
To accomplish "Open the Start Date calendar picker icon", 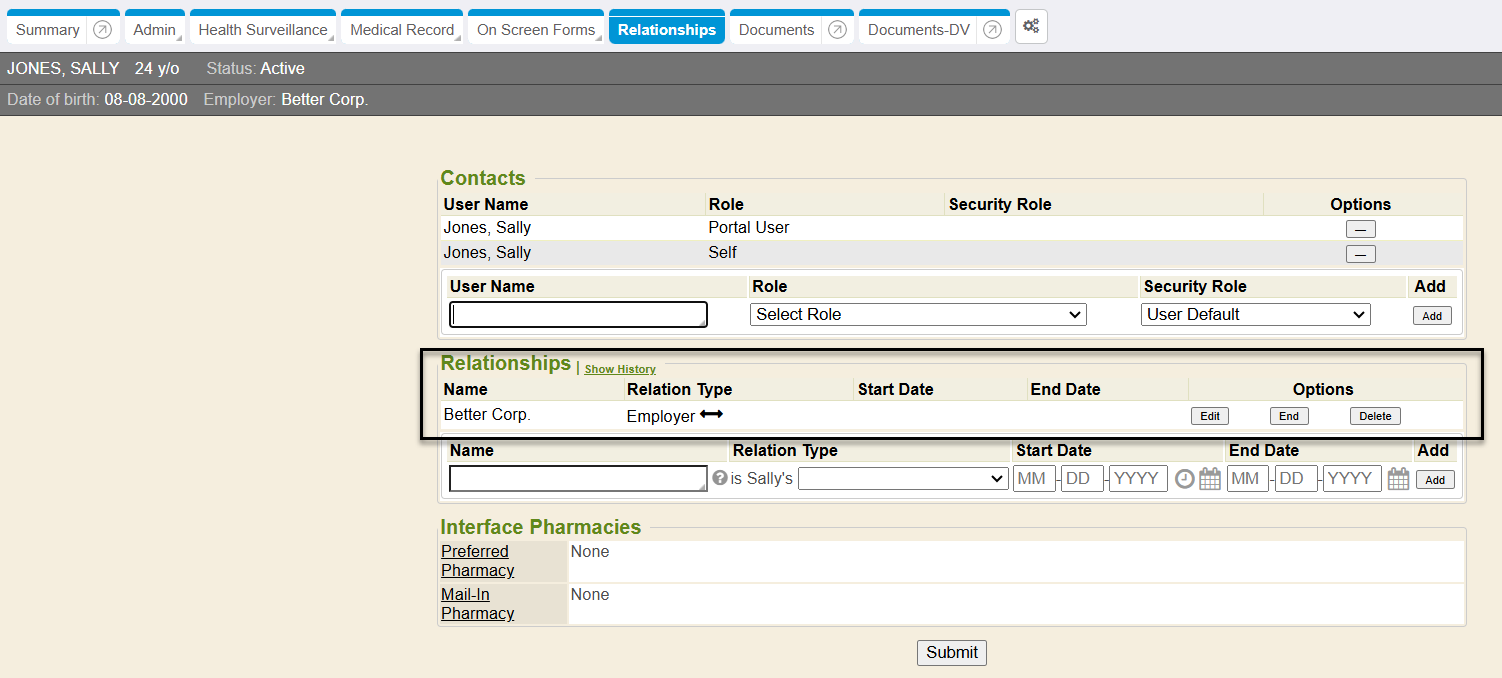I will tap(1210, 479).
